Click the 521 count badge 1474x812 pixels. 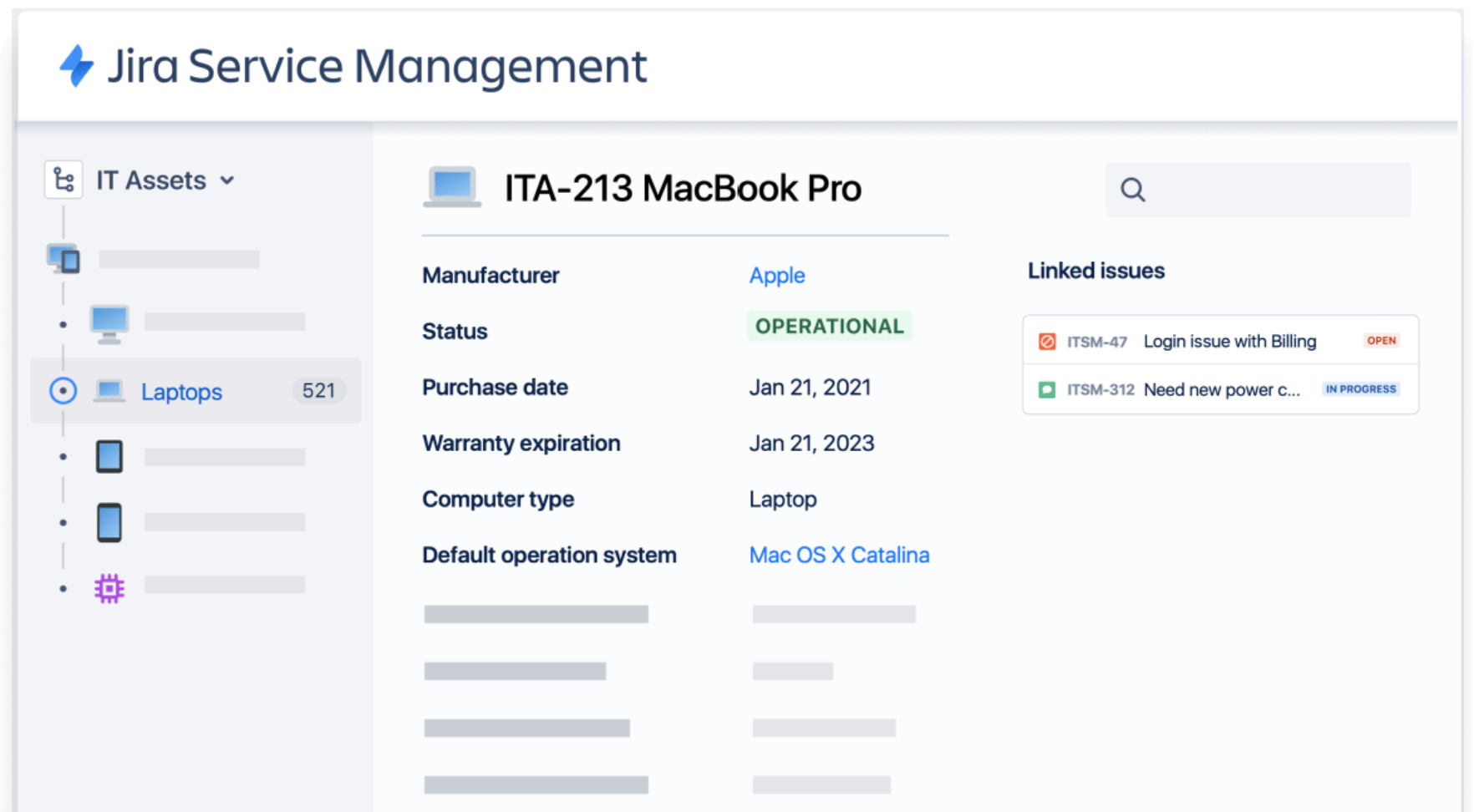318,390
